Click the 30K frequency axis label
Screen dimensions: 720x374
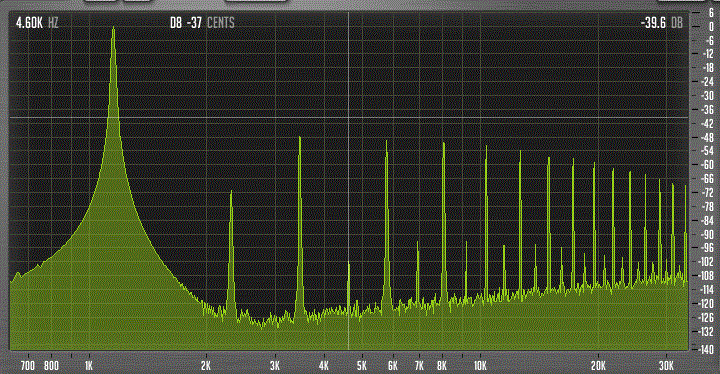coord(666,366)
